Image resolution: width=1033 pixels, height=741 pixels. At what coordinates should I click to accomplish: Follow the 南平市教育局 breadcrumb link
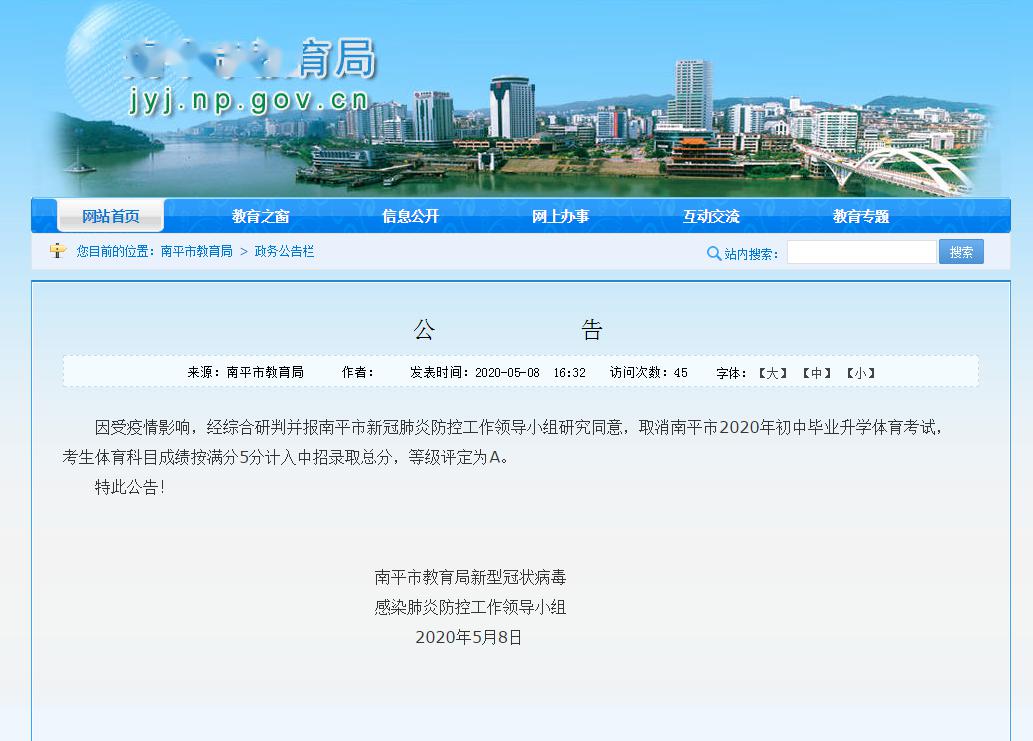[196, 251]
